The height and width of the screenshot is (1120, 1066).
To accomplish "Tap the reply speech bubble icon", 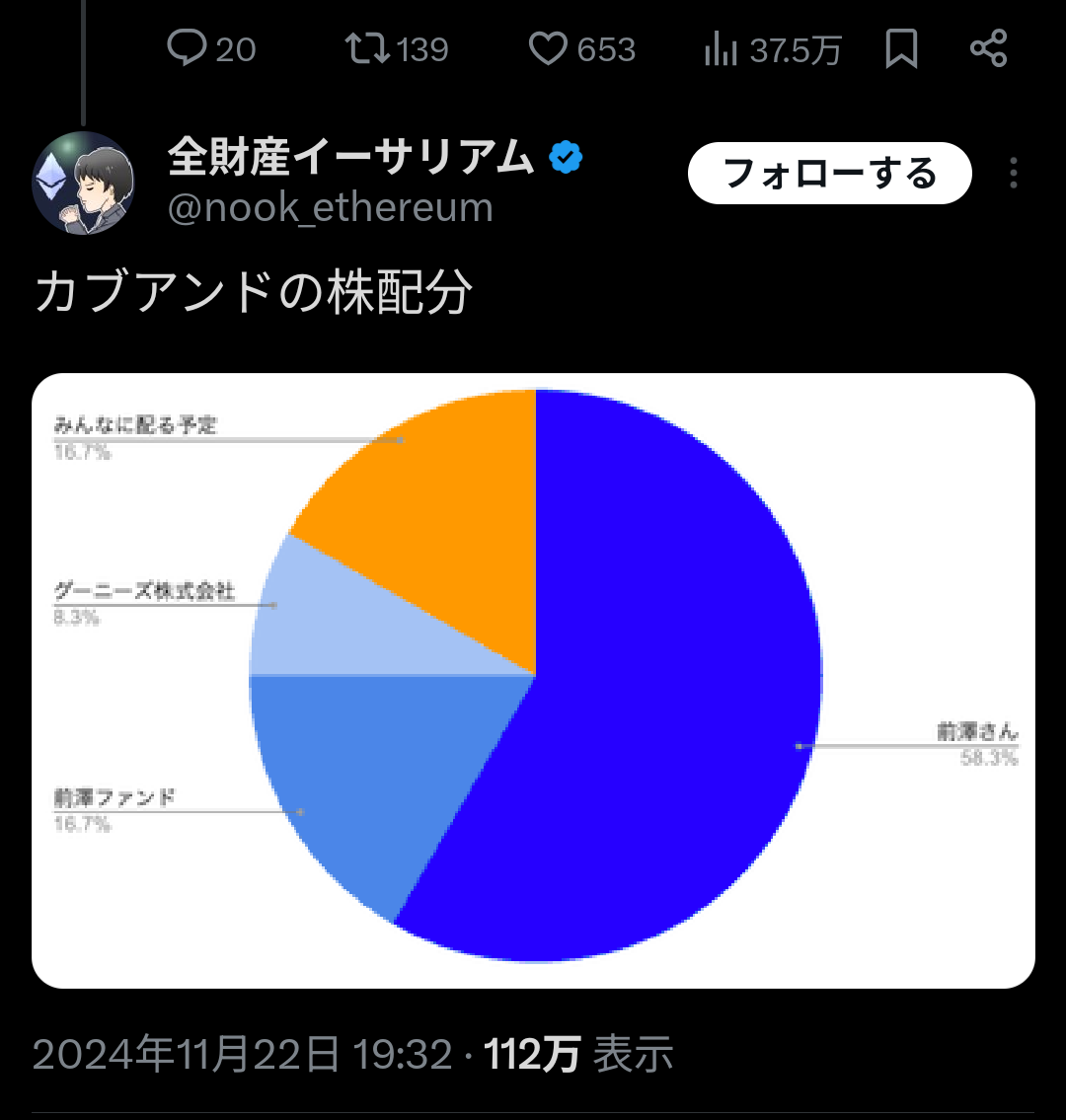I will tap(187, 48).
